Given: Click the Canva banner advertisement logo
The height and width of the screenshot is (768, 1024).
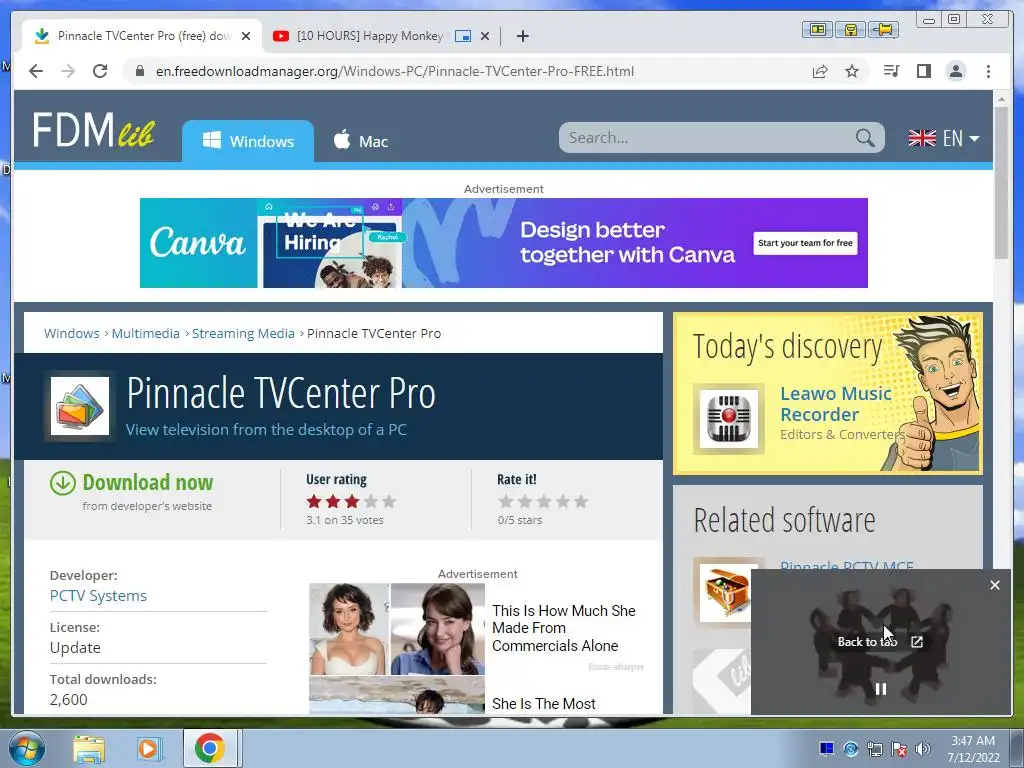Looking at the screenshot, I should (197, 243).
